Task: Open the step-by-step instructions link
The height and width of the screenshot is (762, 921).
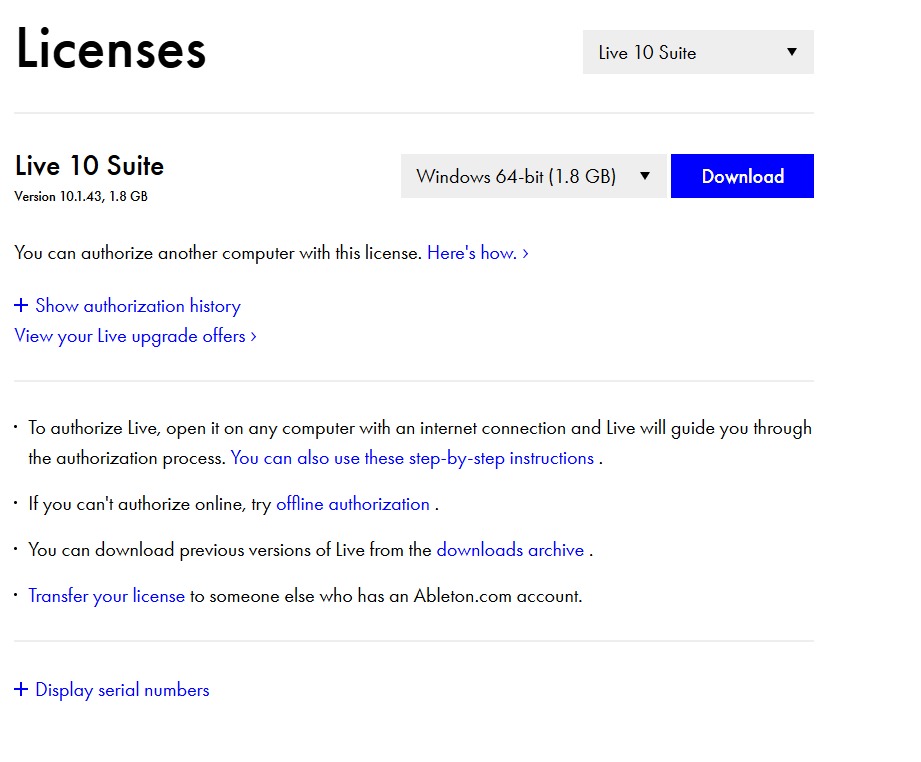Action: click(x=412, y=458)
